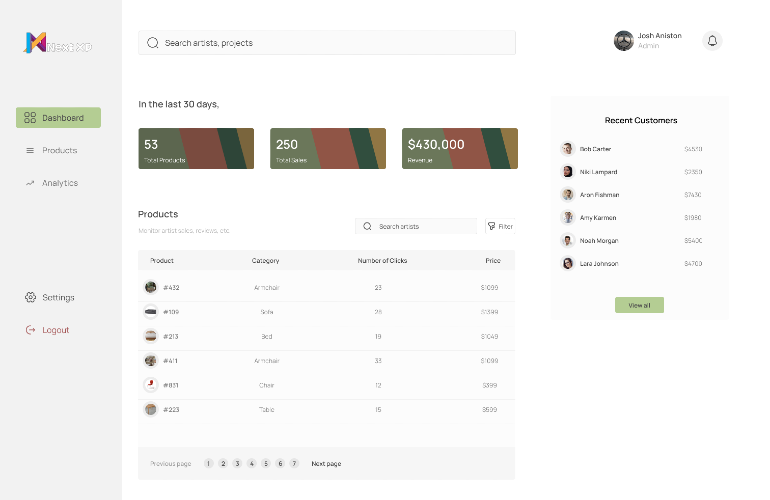Screen dimensions: 770x500
Task: Select customer name Aron Fishman
Action: pos(599,195)
